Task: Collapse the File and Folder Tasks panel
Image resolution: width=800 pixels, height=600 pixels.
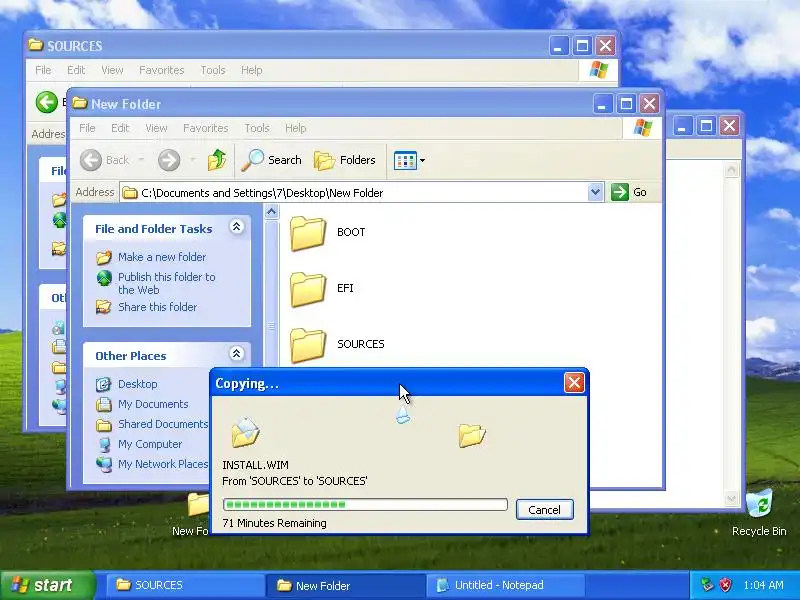Action: (236, 227)
